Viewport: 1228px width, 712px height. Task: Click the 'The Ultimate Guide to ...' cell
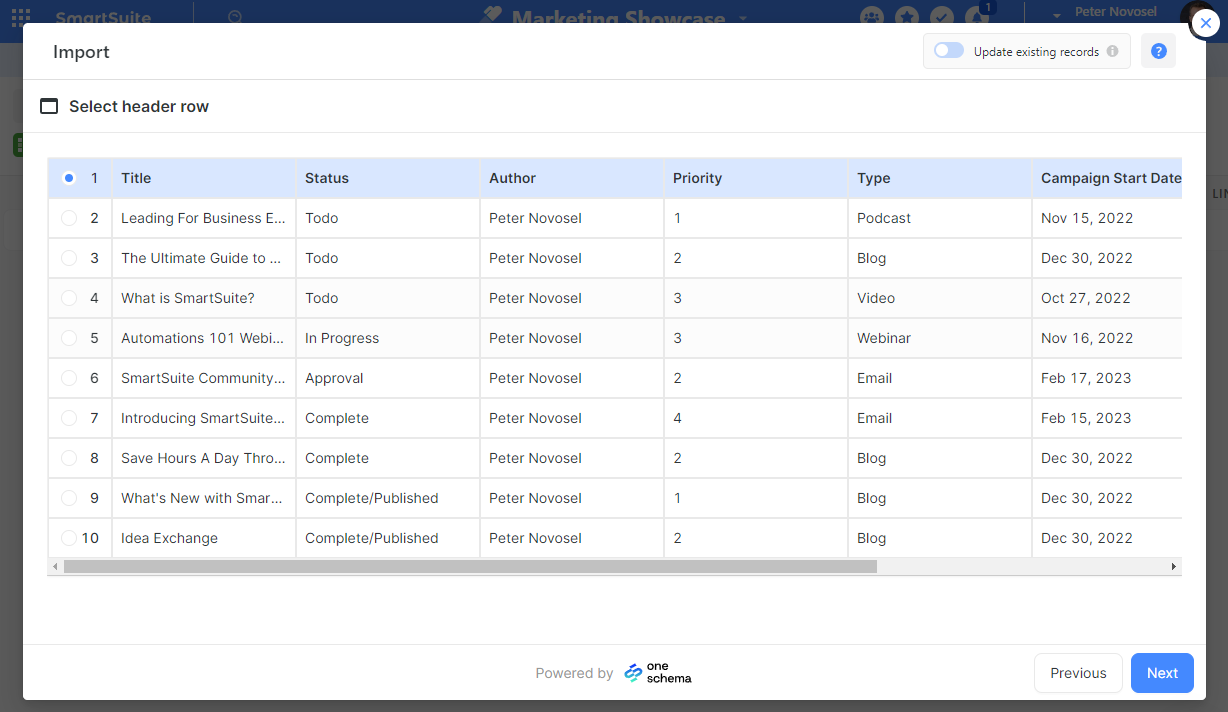[204, 258]
